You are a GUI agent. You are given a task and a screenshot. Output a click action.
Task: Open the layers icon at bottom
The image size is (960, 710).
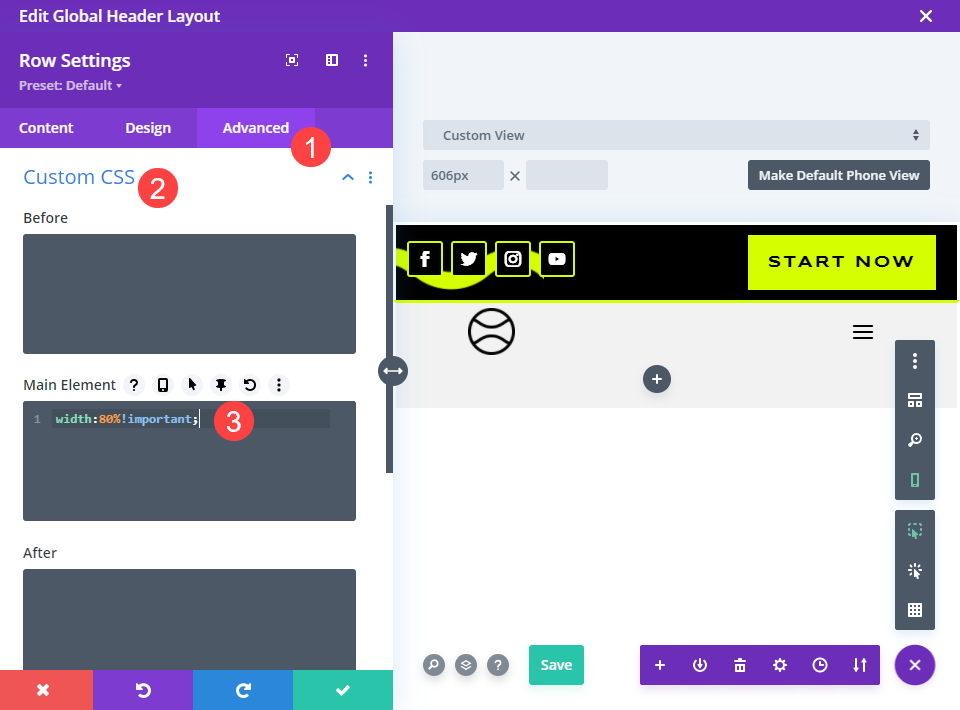click(466, 665)
